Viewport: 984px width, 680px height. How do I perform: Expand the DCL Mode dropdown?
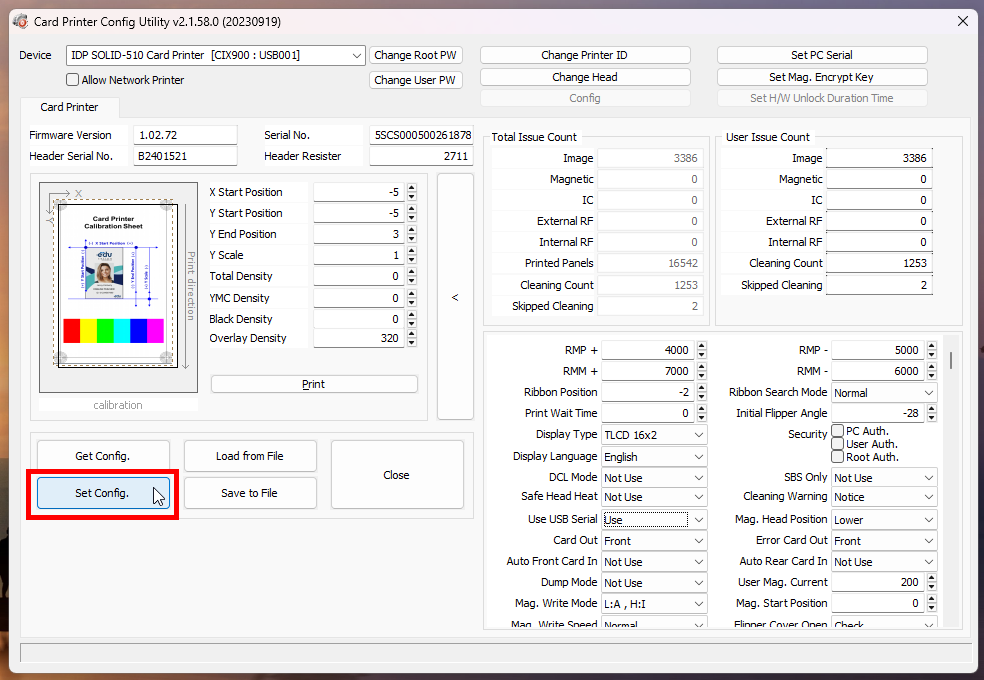pyautogui.click(x=654, y=478)
